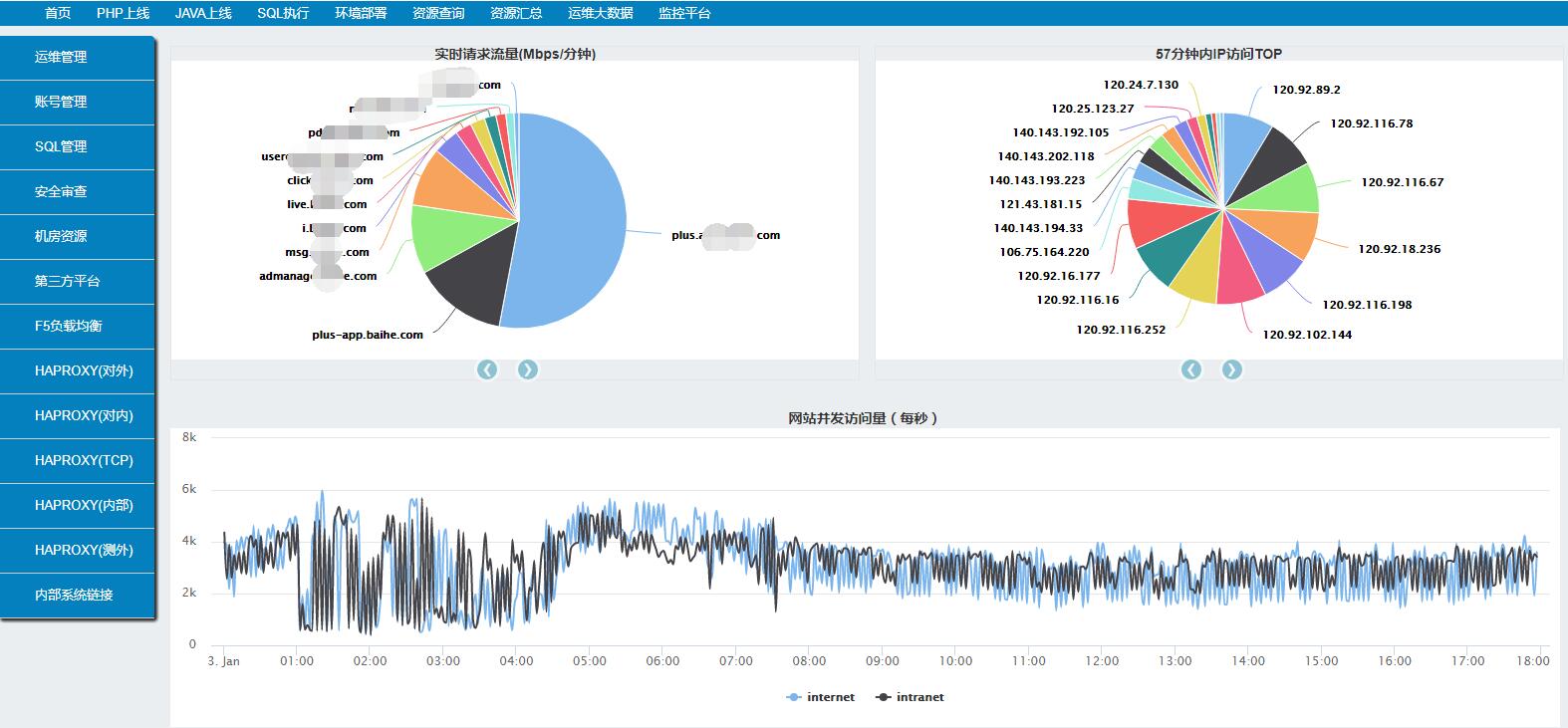Open the 资源汇总 menu
1568x728 pixels.
(x=516, y=13)
